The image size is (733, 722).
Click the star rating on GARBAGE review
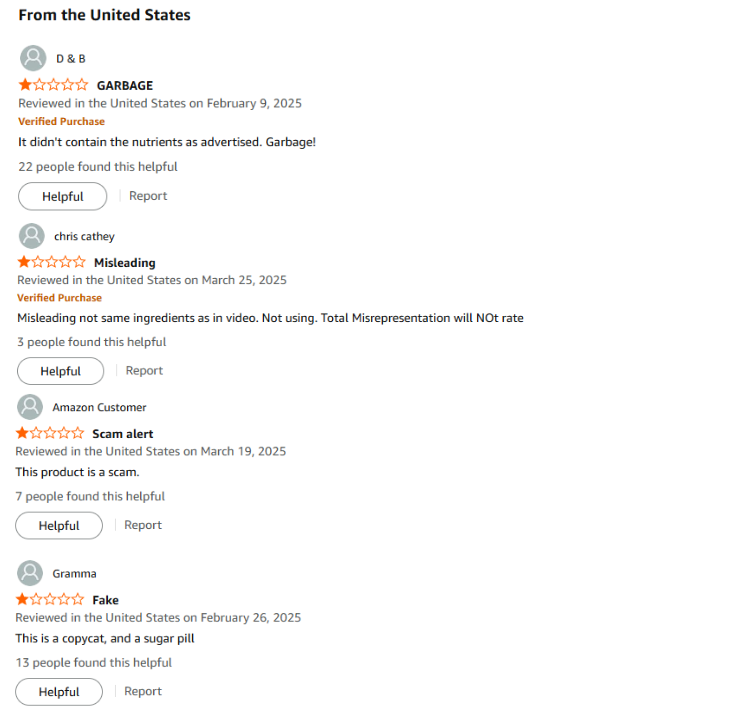(x=53, y=85)
